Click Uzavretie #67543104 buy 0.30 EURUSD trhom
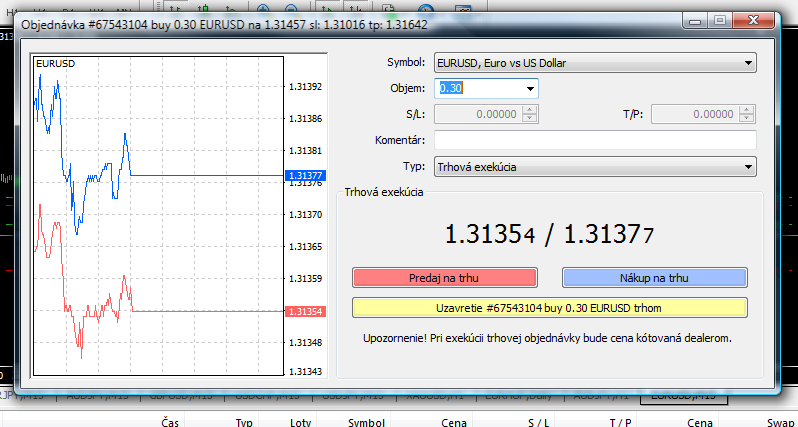This screenshot has width=798, height=427. pyautogui.click(x=550, y=308)
